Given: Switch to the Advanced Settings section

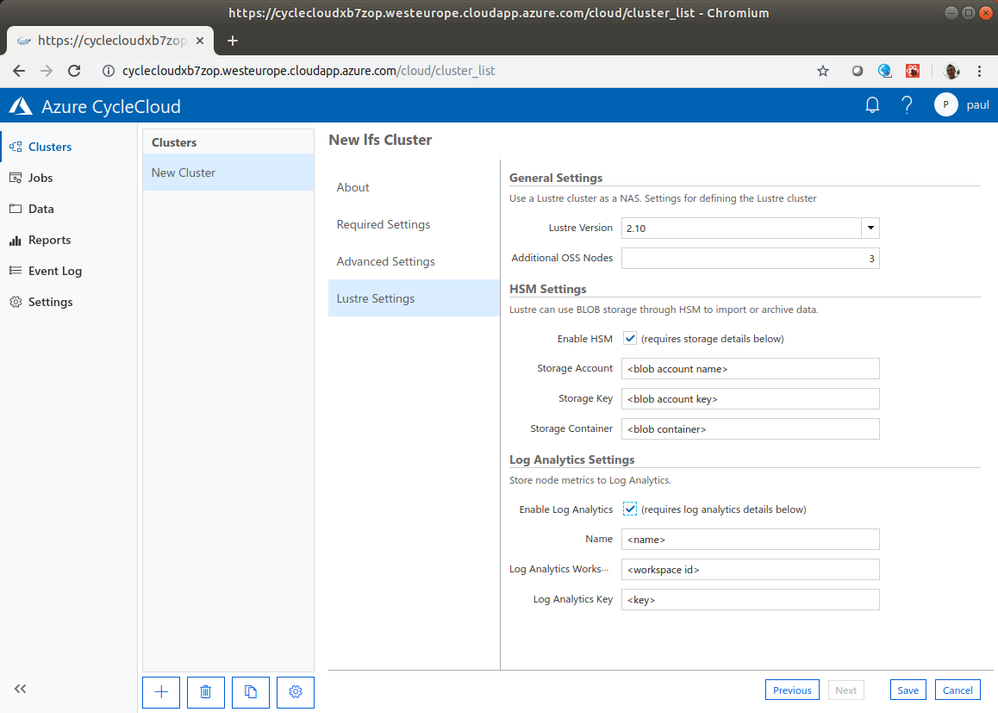Looking at the screenshot, I should click(x=414, y=261).
